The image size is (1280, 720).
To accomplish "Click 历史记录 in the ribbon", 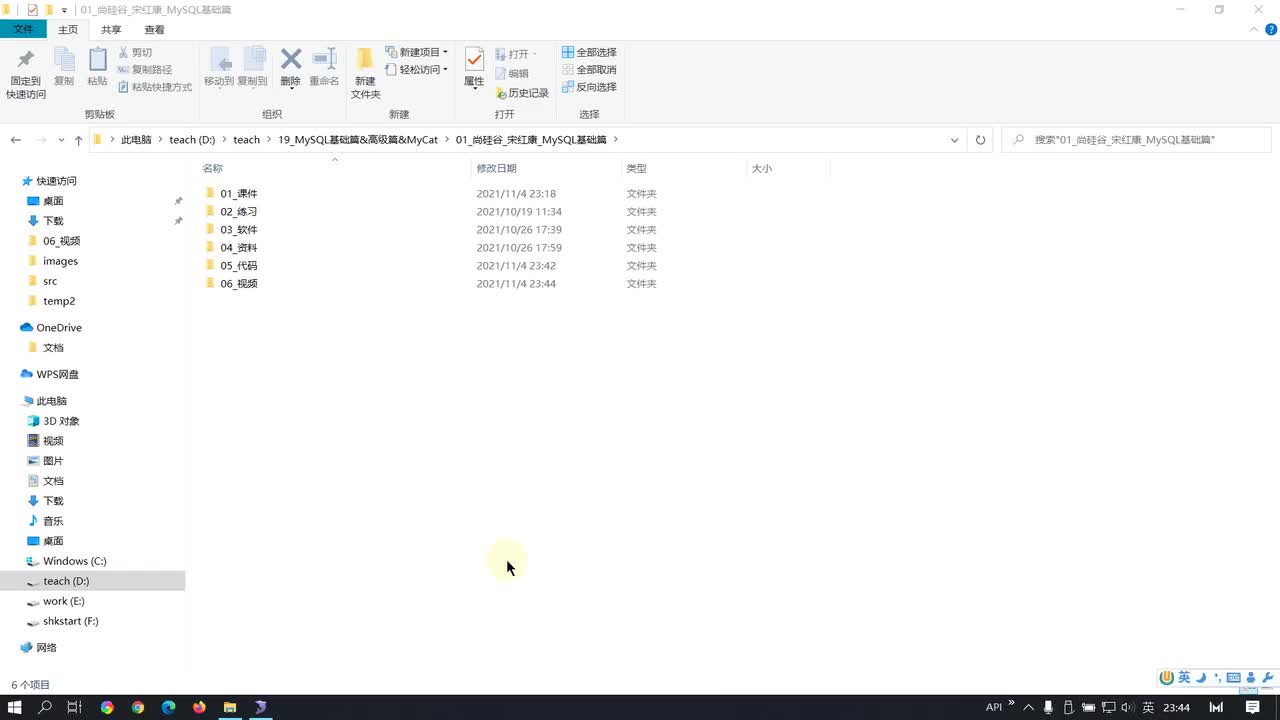I will [522, 93].
